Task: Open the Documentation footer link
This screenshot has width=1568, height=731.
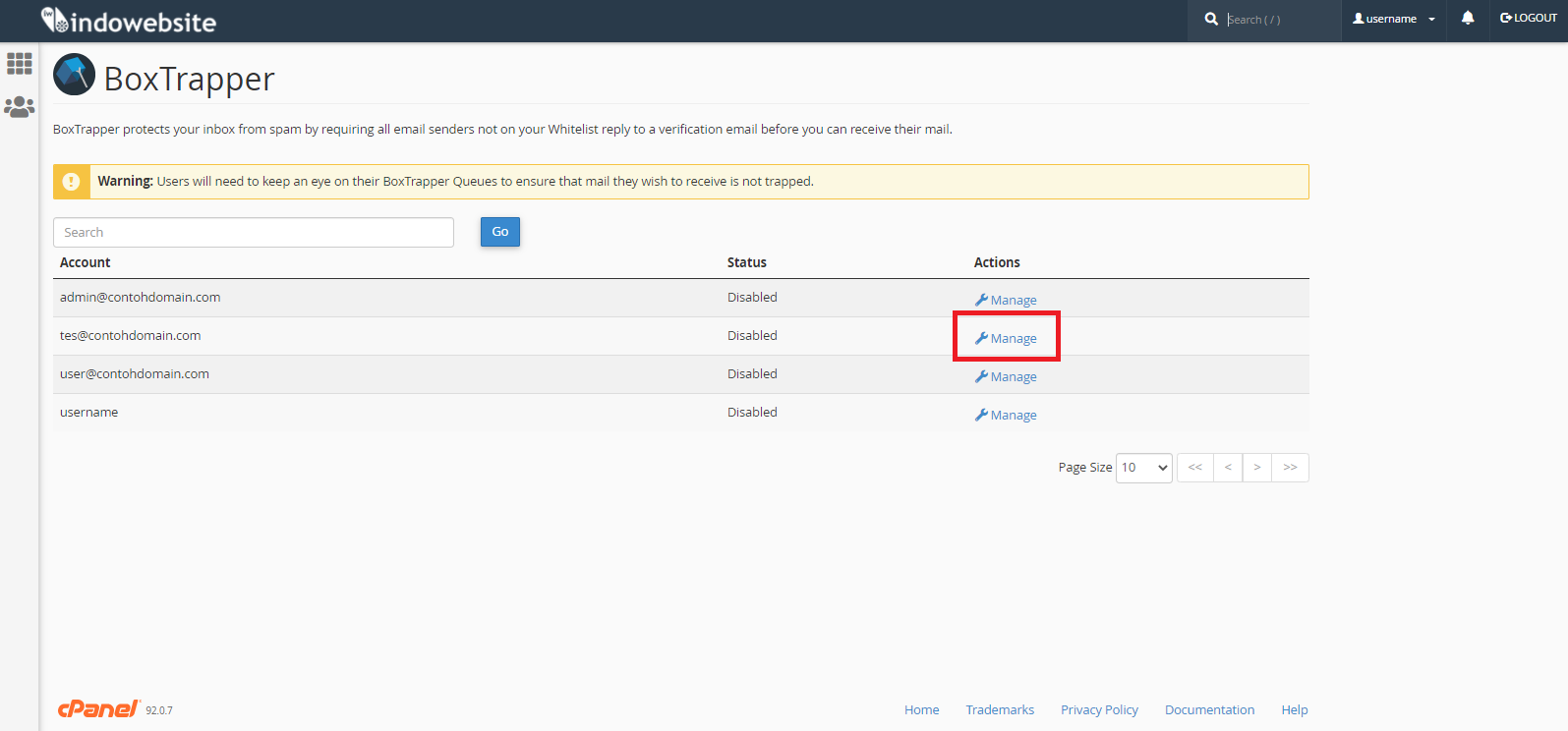Action: click(1209, 710)
